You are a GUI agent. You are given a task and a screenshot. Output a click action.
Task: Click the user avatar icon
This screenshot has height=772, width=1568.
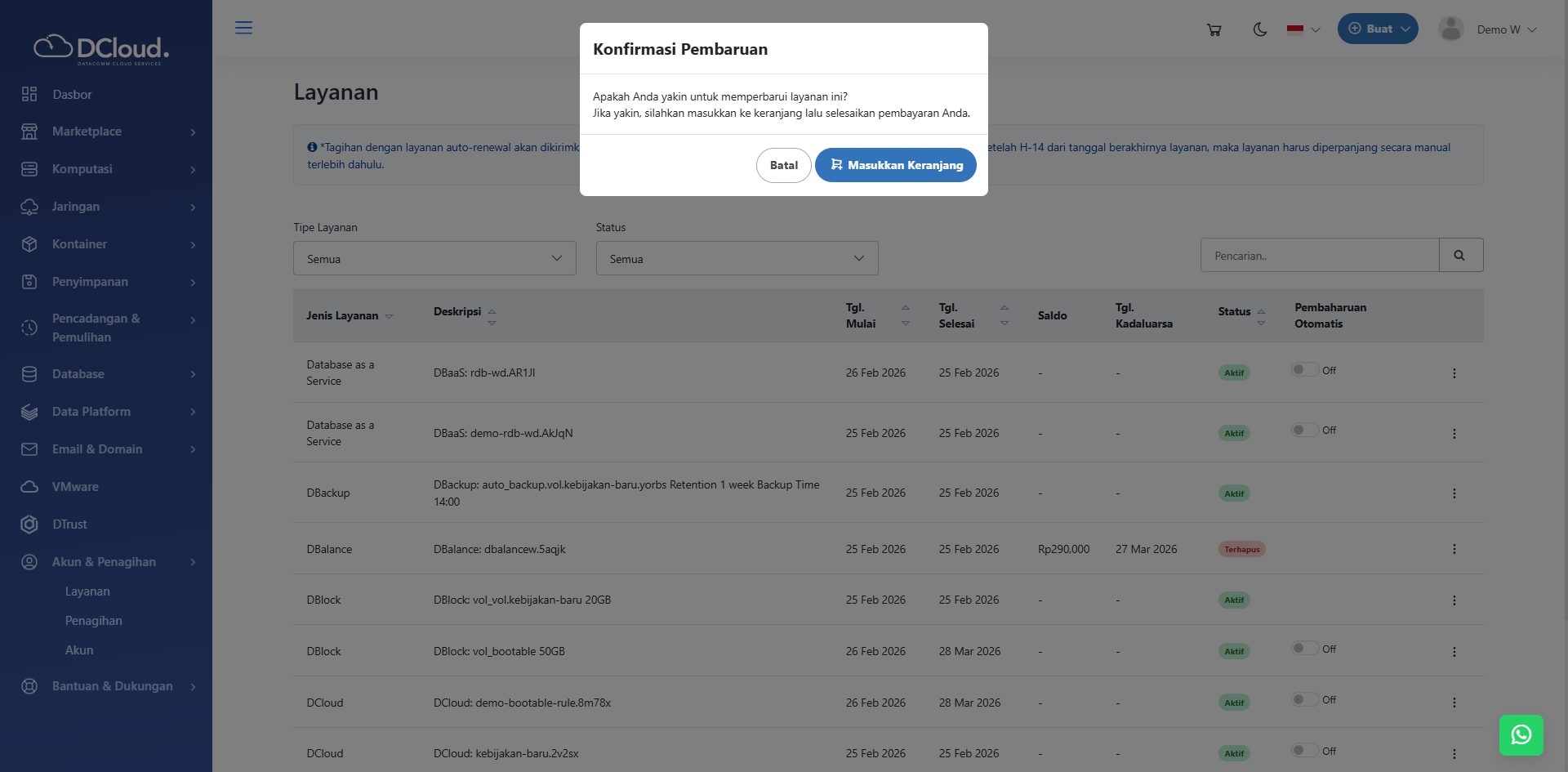click(1450, 29)
